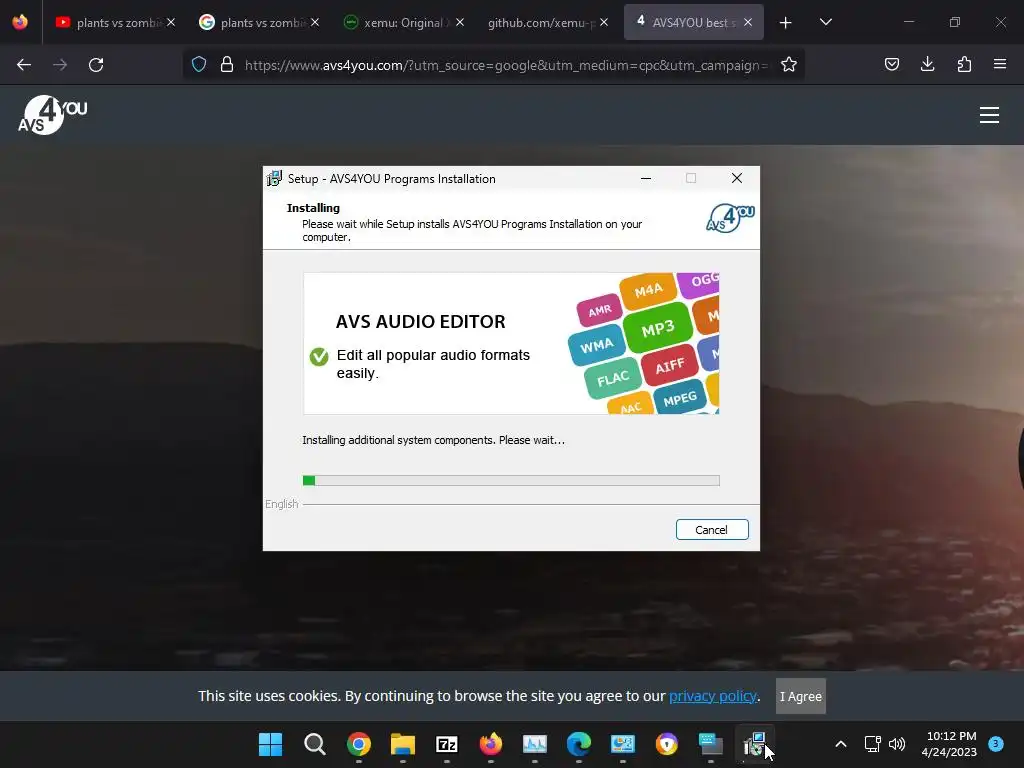Select the AVS4YOU installer taskbar icon
Screen dimensions: 1024x768
[x=755, y=744]
